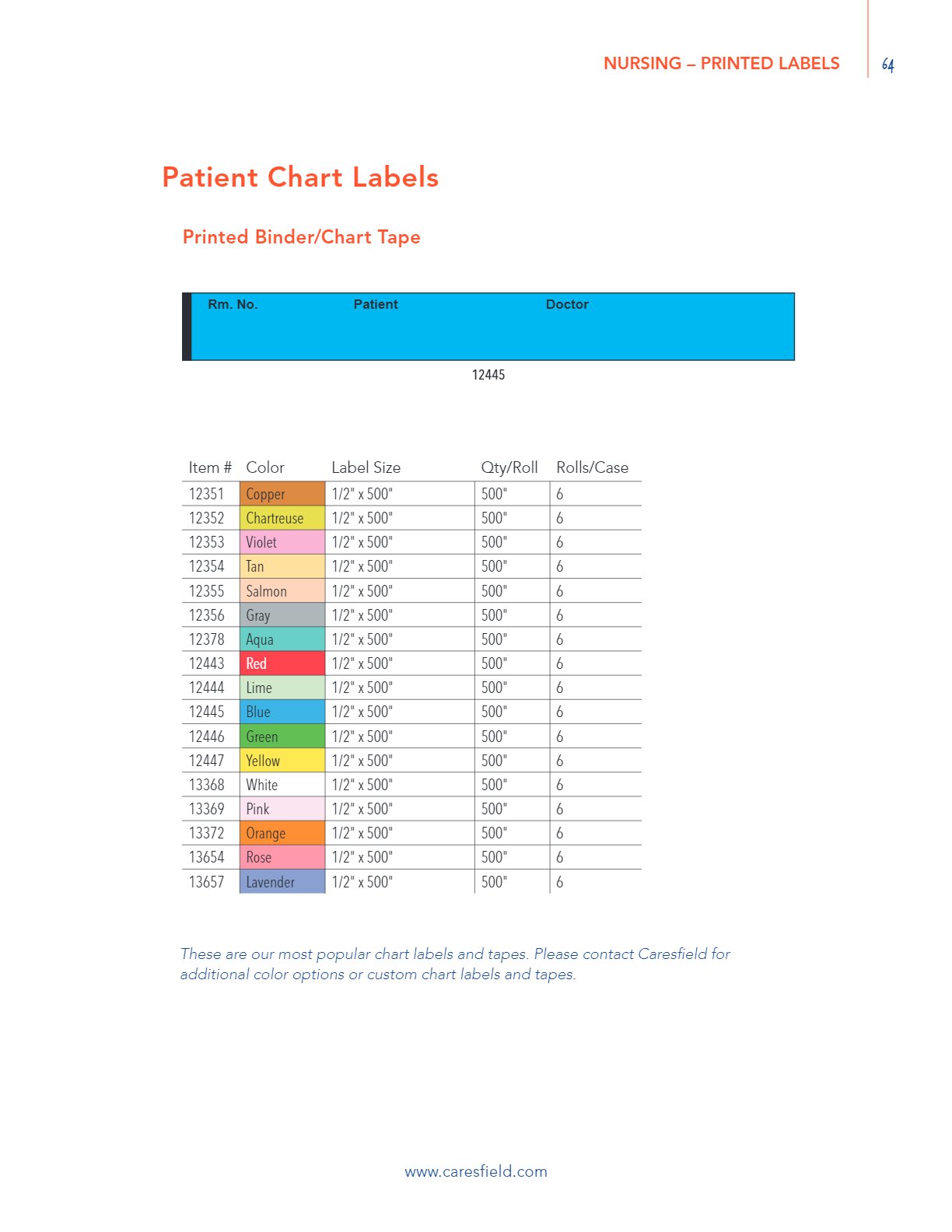This screenshot has width=952, height=1232.
Task: Select the Aqua color cell
Action: [x=282, y=639]
